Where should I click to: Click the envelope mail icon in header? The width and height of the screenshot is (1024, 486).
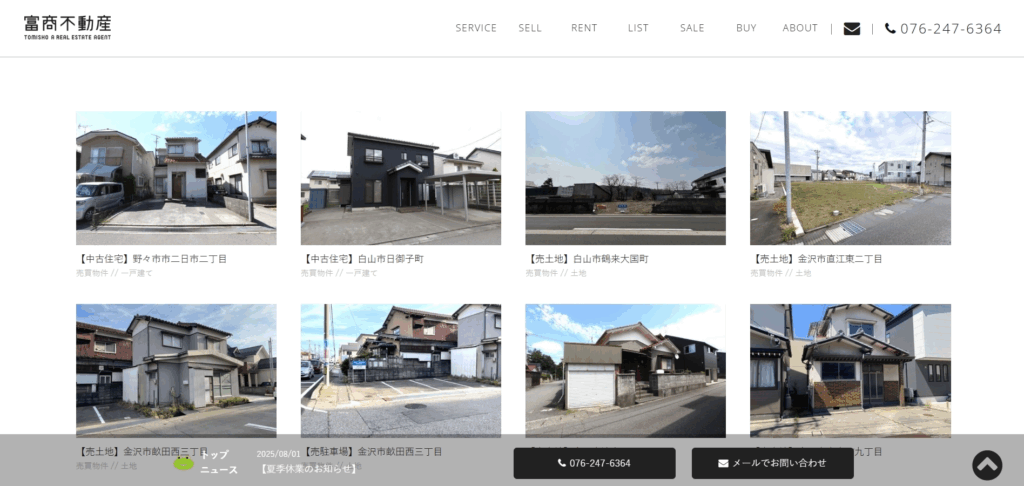tap(851, 29)
